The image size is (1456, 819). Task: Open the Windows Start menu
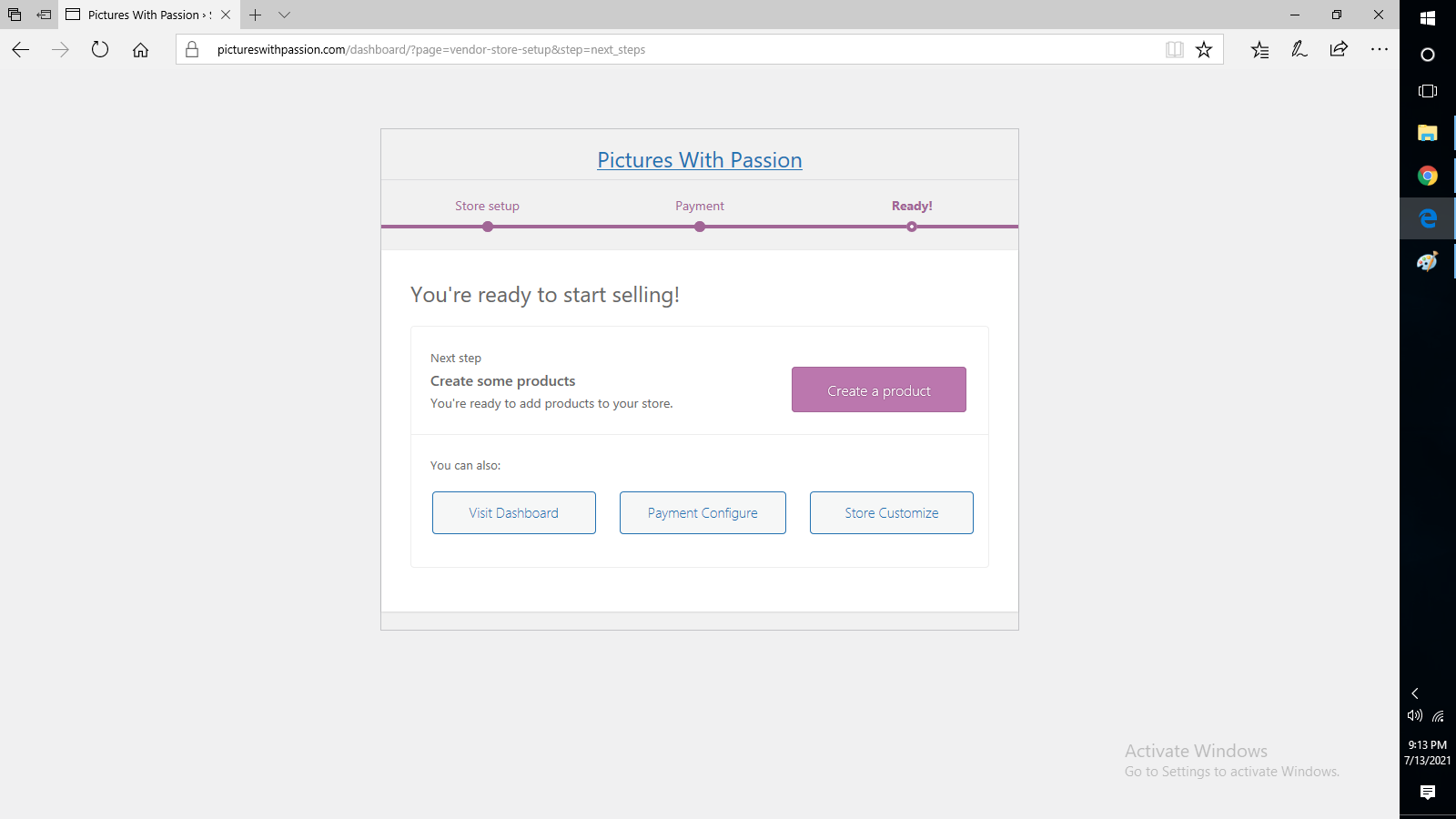click(1428, 17)
